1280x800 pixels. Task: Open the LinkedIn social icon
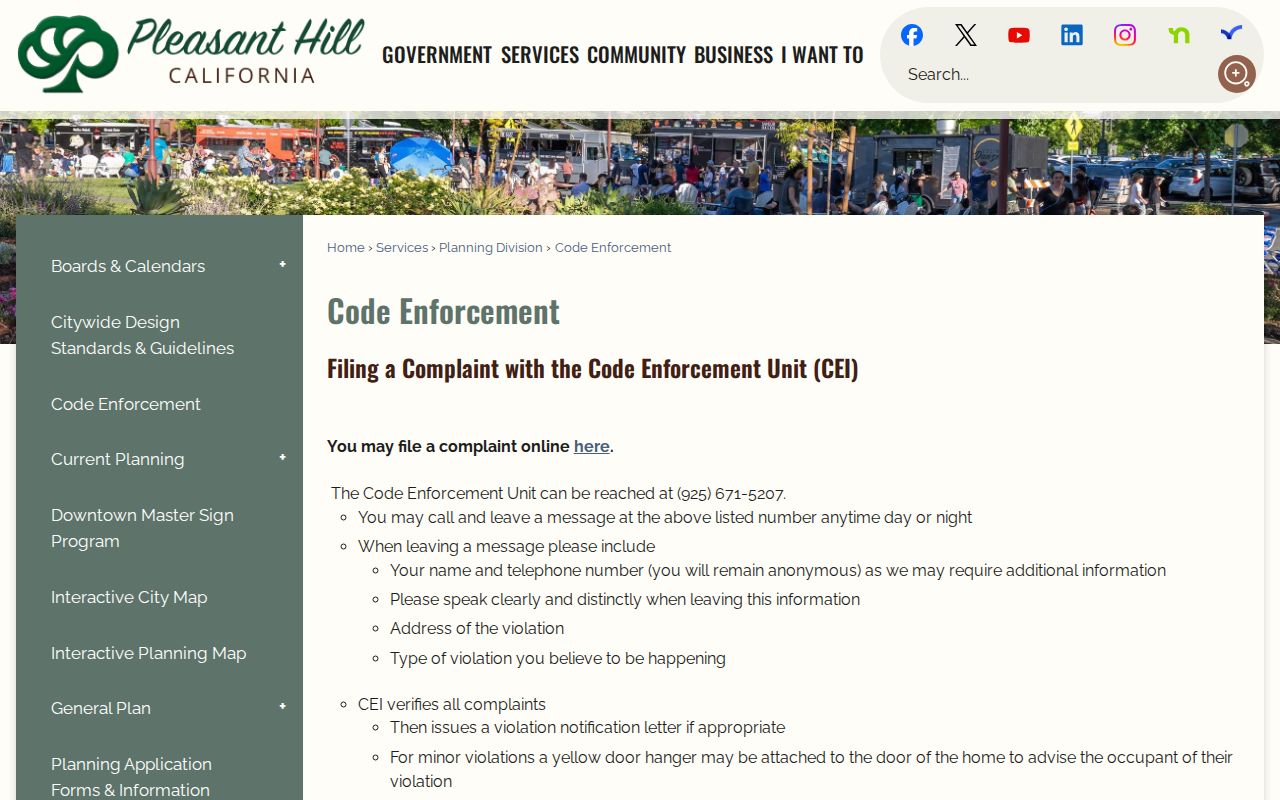(x=1072, y=35)
